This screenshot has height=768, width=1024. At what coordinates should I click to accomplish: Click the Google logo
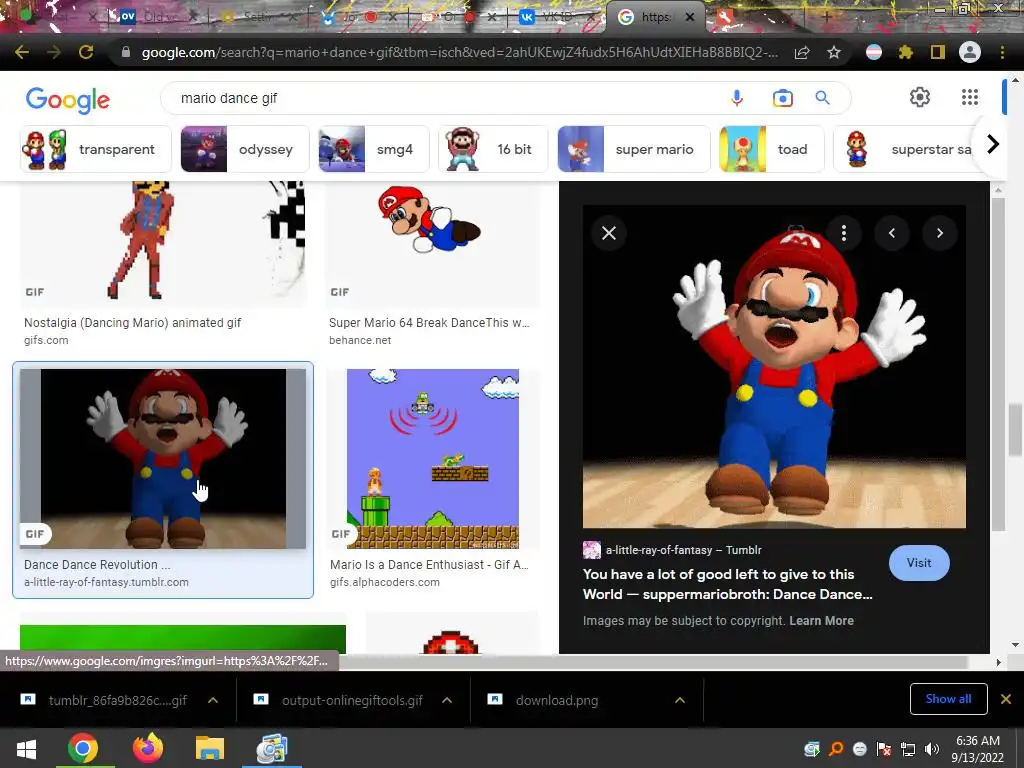coord(68,100)
